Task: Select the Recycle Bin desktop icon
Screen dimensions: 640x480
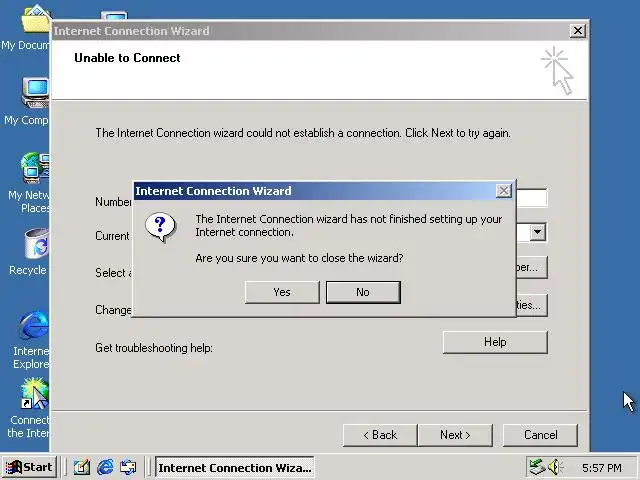Action: click(29, 252)
